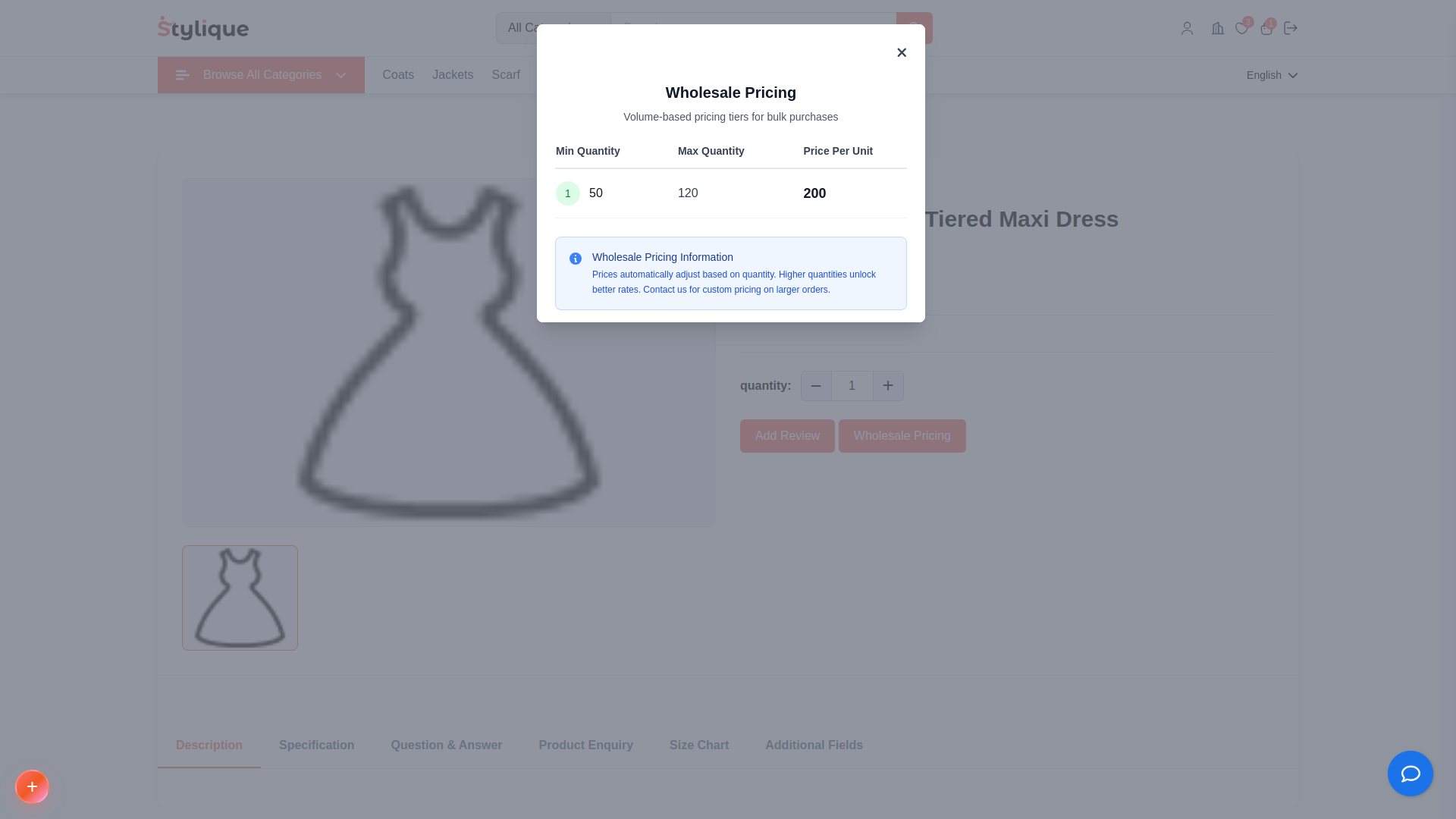This screenshot has width=1456, height=819.
Task: Expand the All Categories search dropdown
Action: click(554, 28)
